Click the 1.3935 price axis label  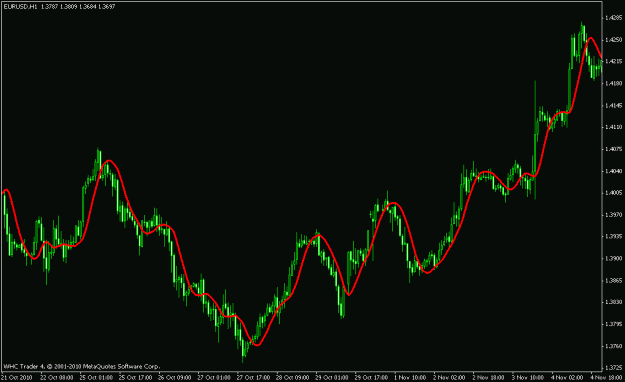(613, 236)
